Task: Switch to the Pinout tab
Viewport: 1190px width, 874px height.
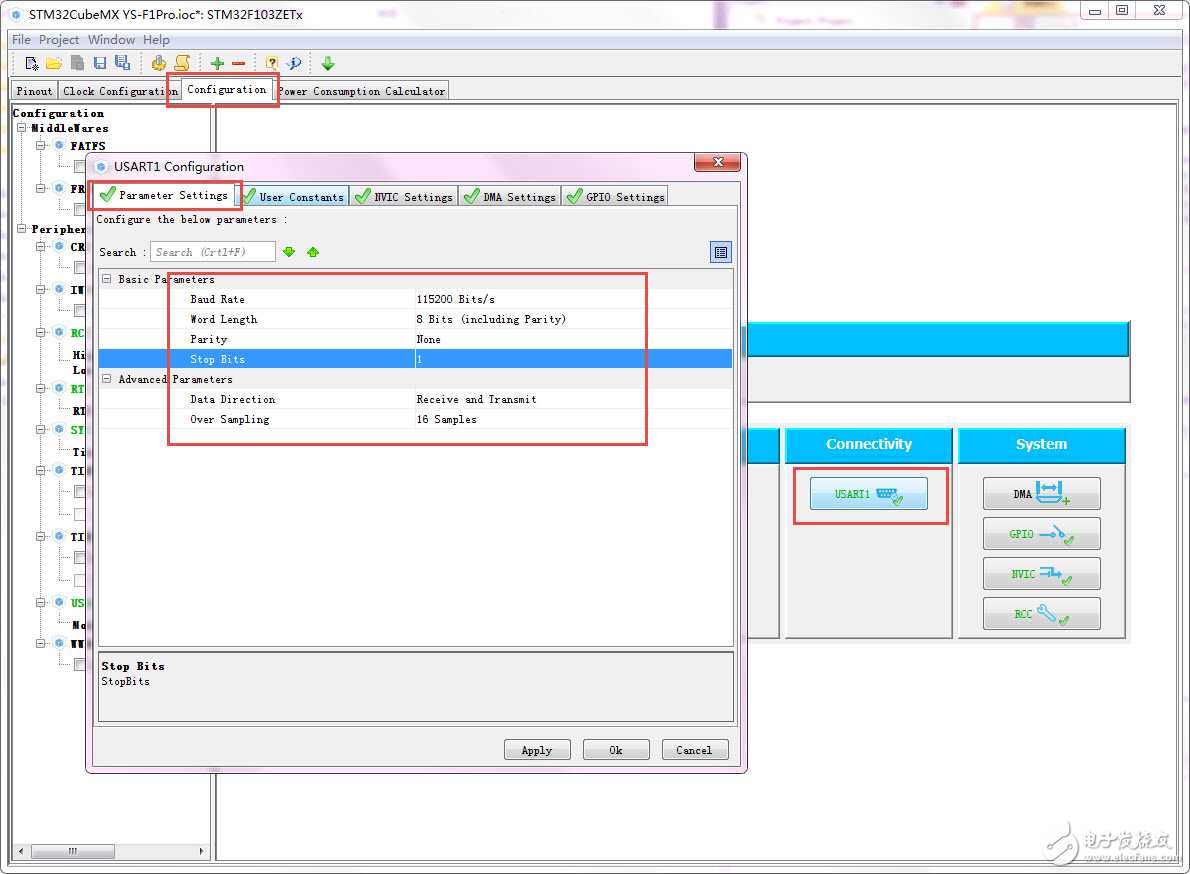Action: click(x=34, y=91)
